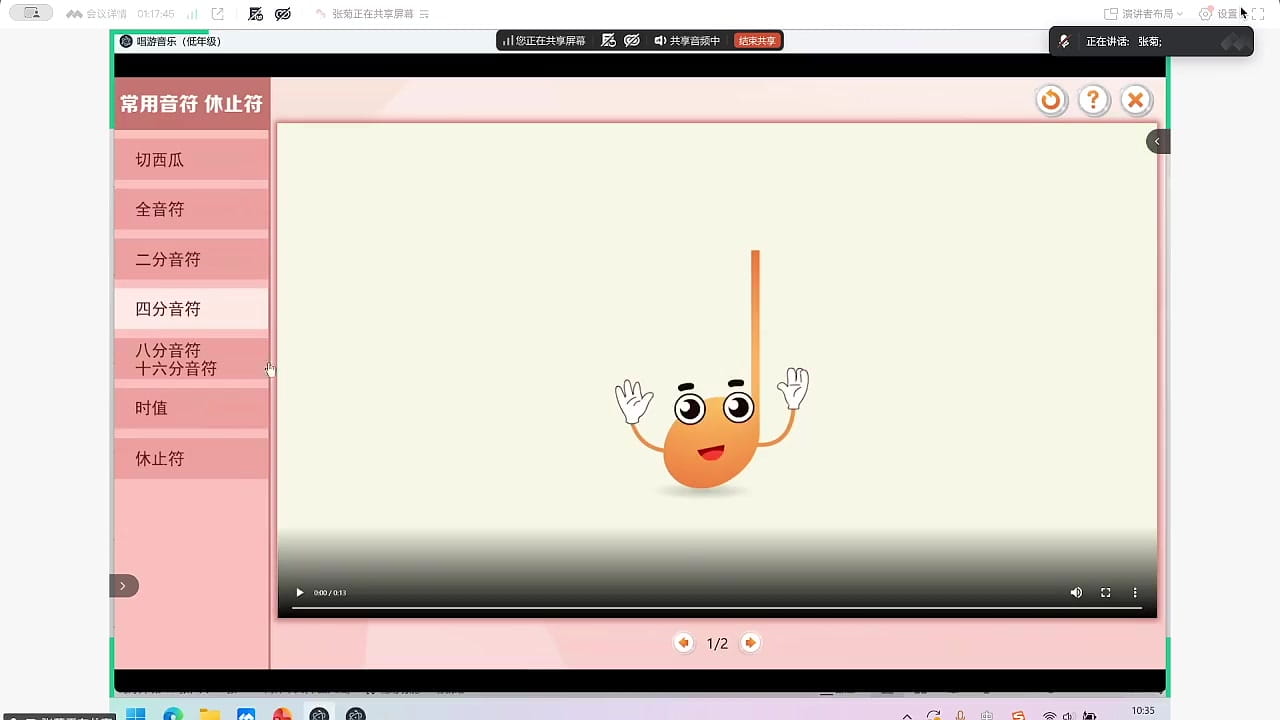Click the orange refresh/replay icon
The width and height of the screenshot is (1280, 720).
[1051, 100]
